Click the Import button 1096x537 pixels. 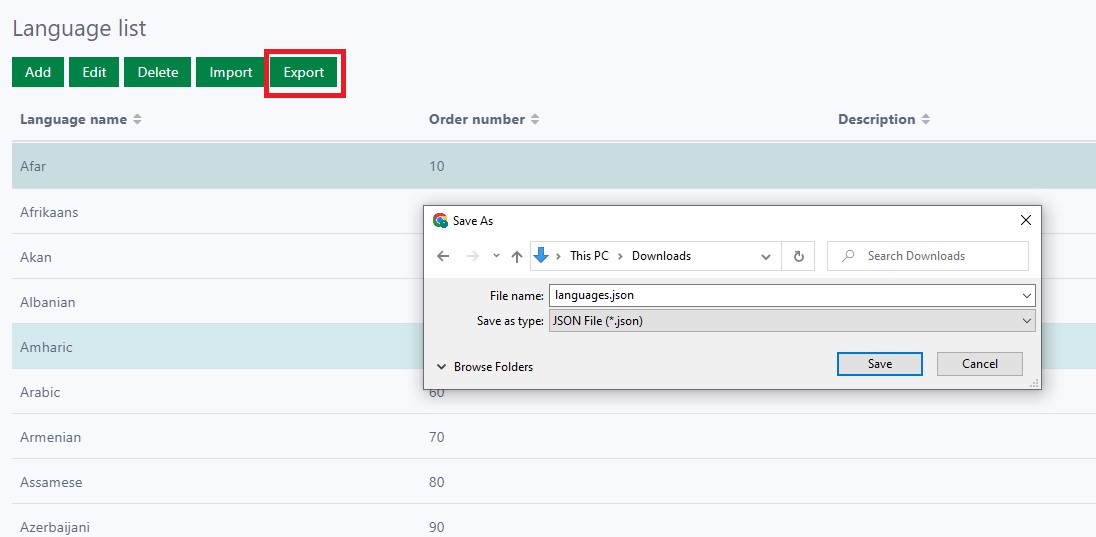pyautogui.click(x=231, y=72)
